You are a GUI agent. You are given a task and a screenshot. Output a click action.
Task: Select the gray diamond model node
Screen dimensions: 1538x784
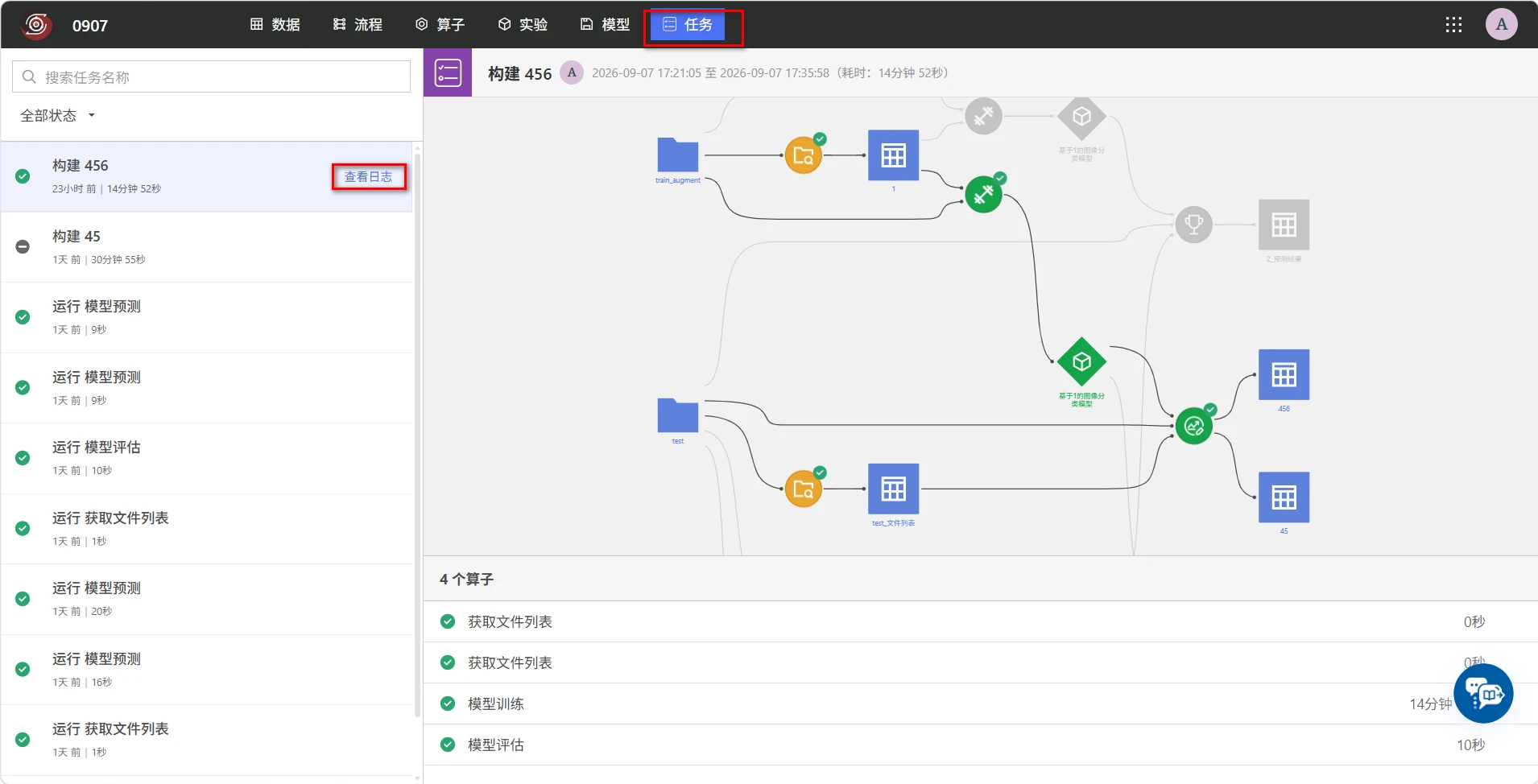pos(1081,117)
